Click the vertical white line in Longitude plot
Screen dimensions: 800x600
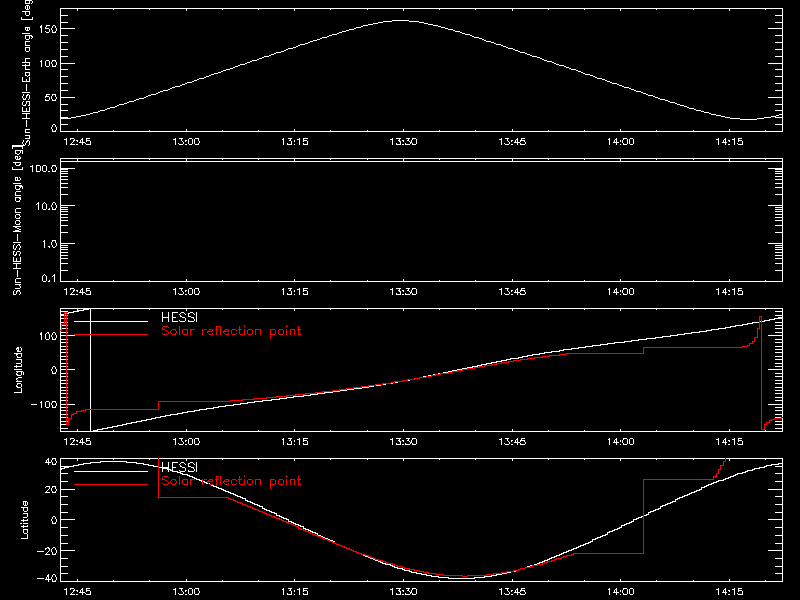point(90,370)
